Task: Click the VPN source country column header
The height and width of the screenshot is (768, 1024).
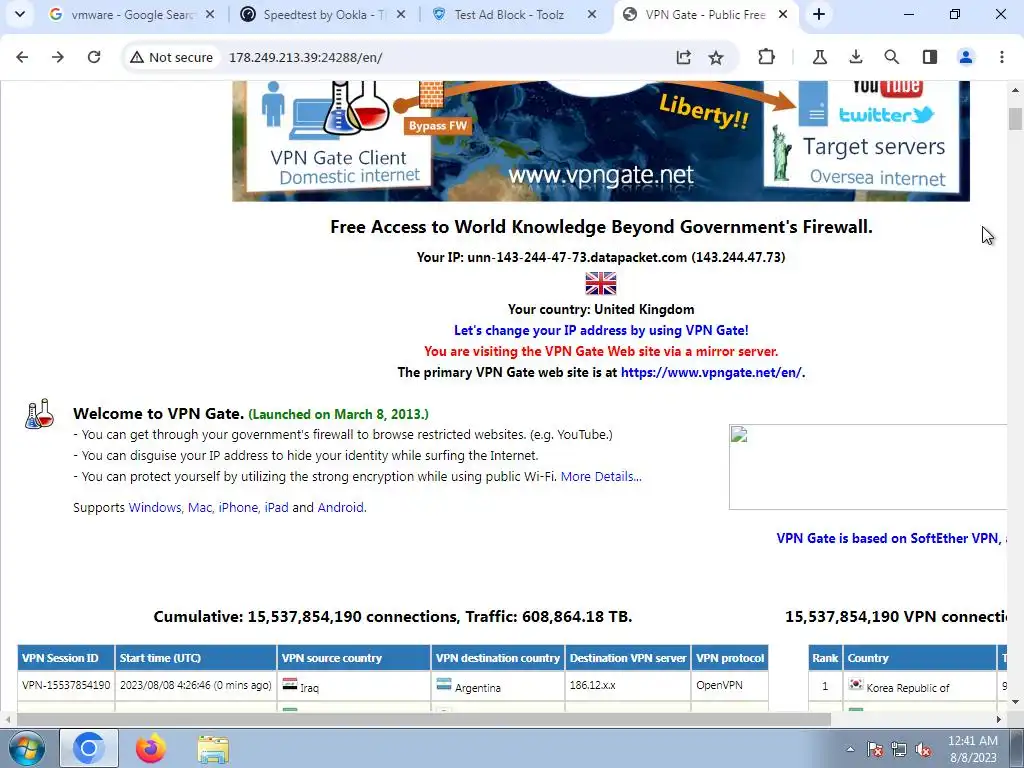Action: pyautogui.click(x=353, y=658)
